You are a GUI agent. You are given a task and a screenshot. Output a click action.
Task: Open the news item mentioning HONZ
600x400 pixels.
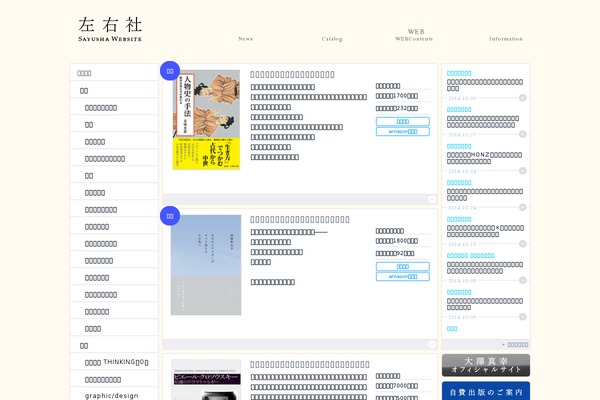[484, 158]
